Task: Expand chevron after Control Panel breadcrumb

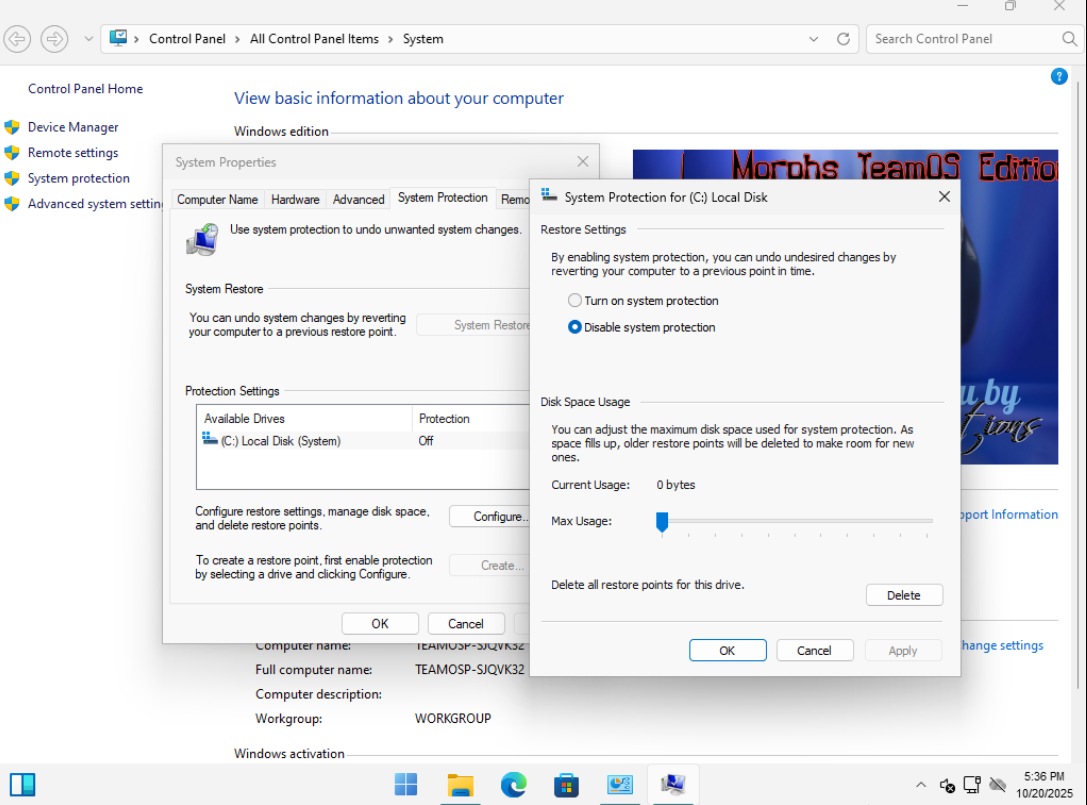Action: coord(237,40)
